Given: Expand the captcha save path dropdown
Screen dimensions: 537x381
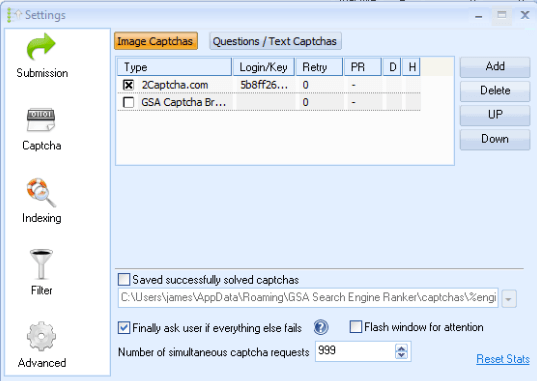Looking at the screenshot, I should tap(509, 299).
